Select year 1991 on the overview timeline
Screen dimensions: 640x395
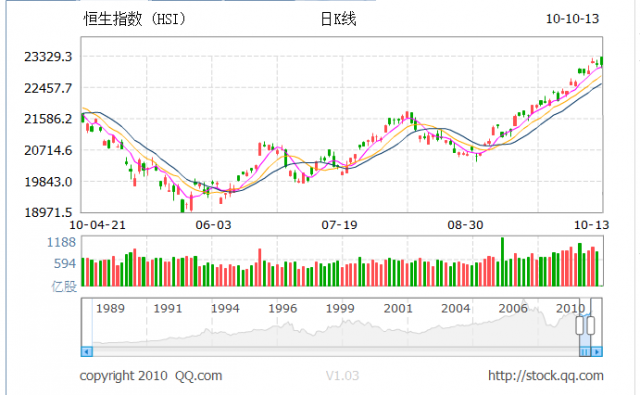pos(168,308)
